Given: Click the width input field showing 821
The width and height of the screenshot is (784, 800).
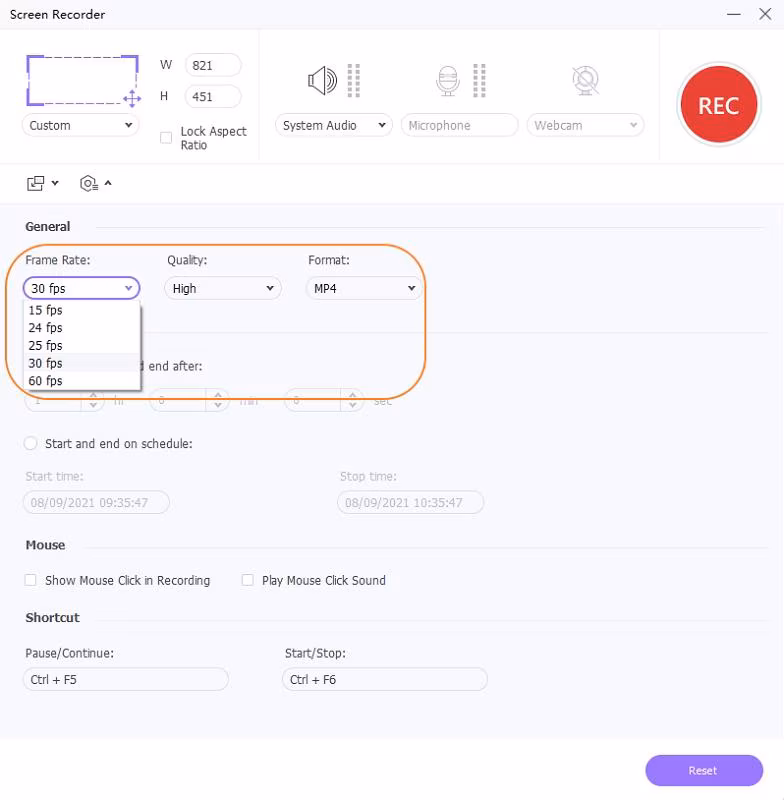Looking at the screenshot, I should 212,65.
